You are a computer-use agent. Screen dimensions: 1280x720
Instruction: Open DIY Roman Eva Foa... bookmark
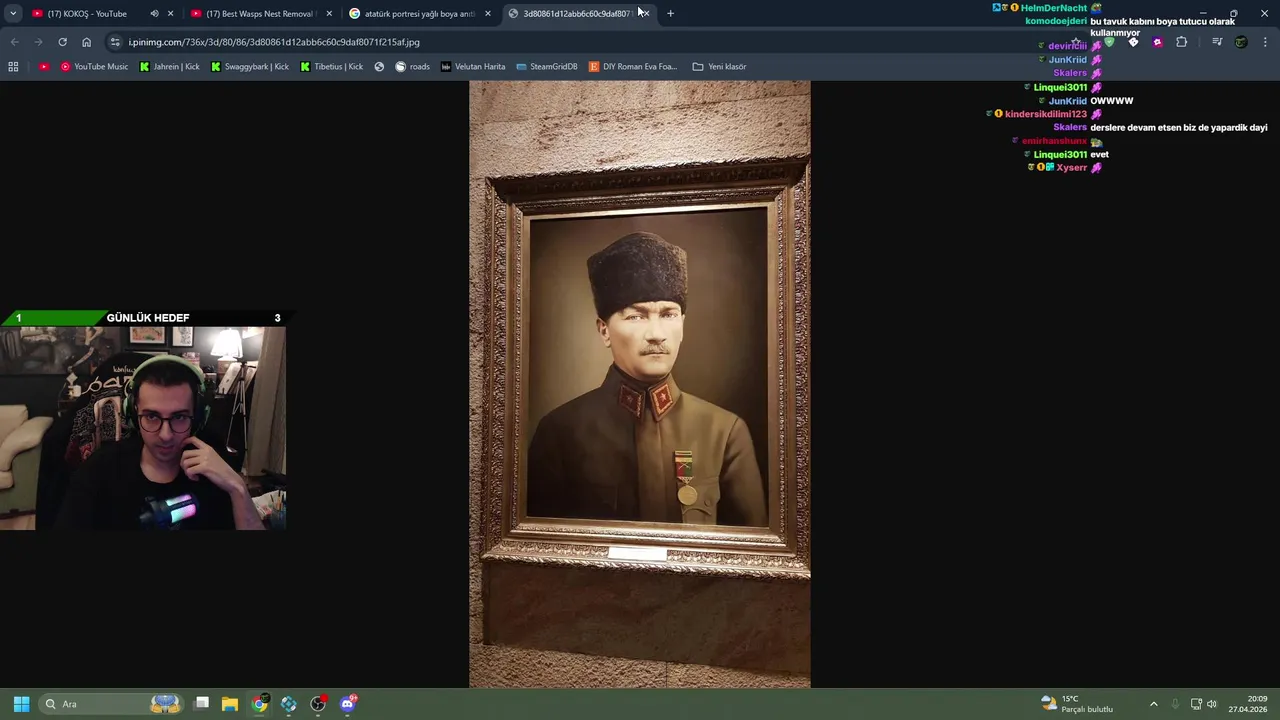tap(633, 67)
